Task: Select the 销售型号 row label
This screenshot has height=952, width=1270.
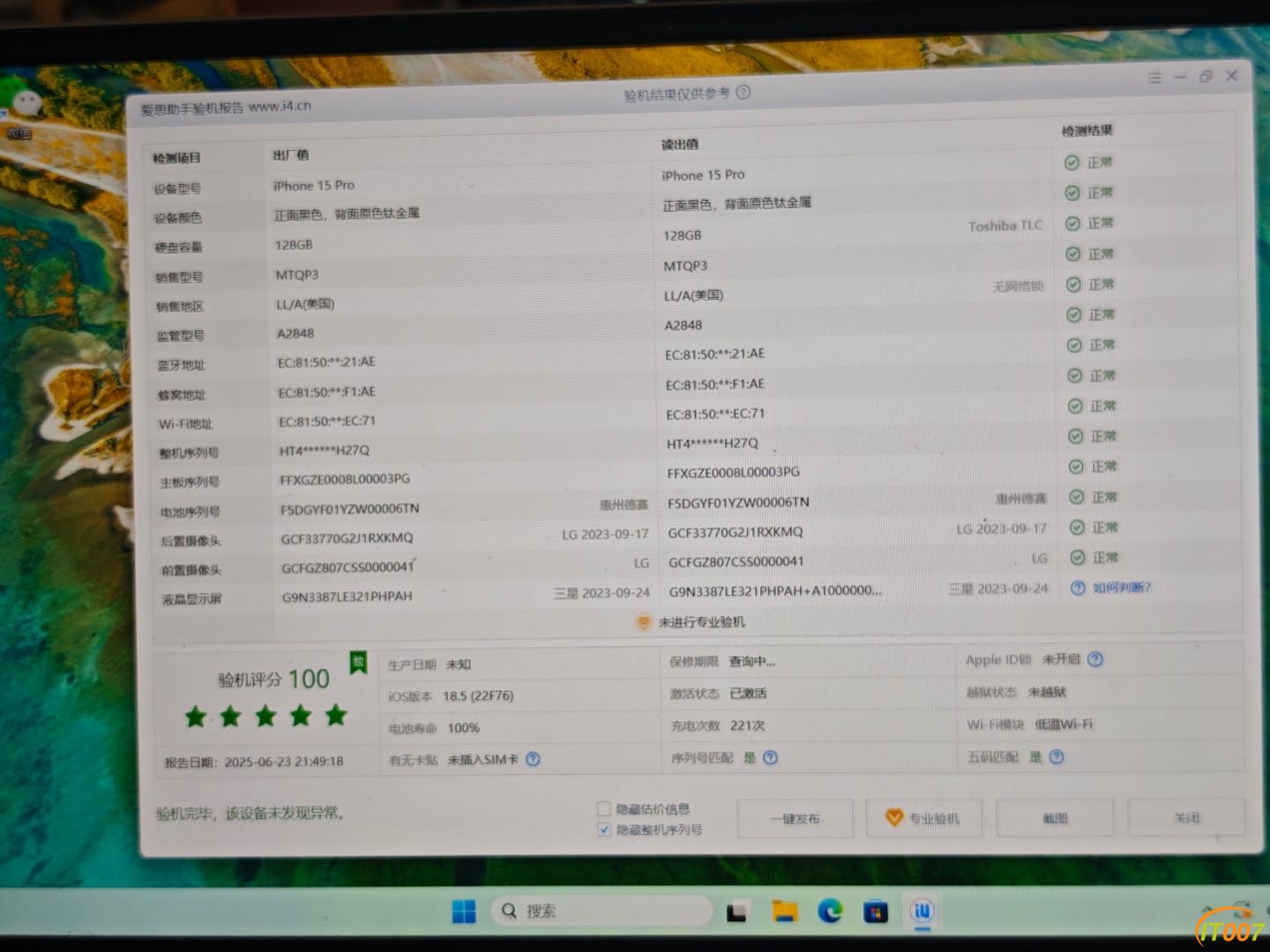Action: click(x=179, y=278)
